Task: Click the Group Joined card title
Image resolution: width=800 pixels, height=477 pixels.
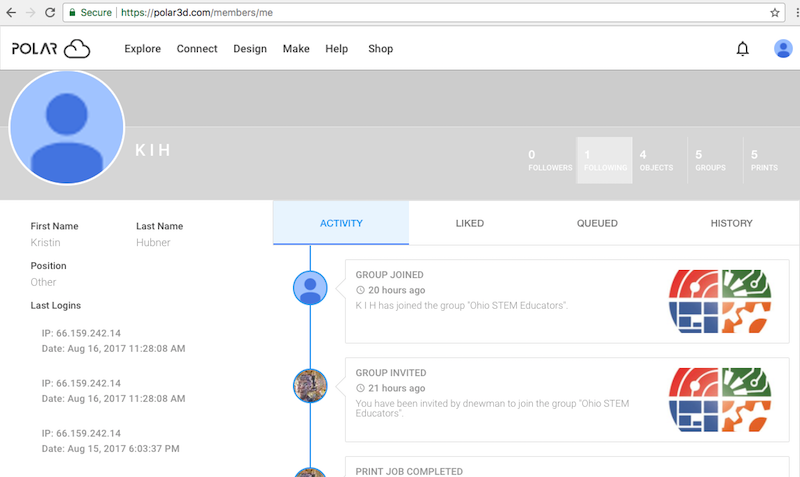Action: [x=389, y=274]
